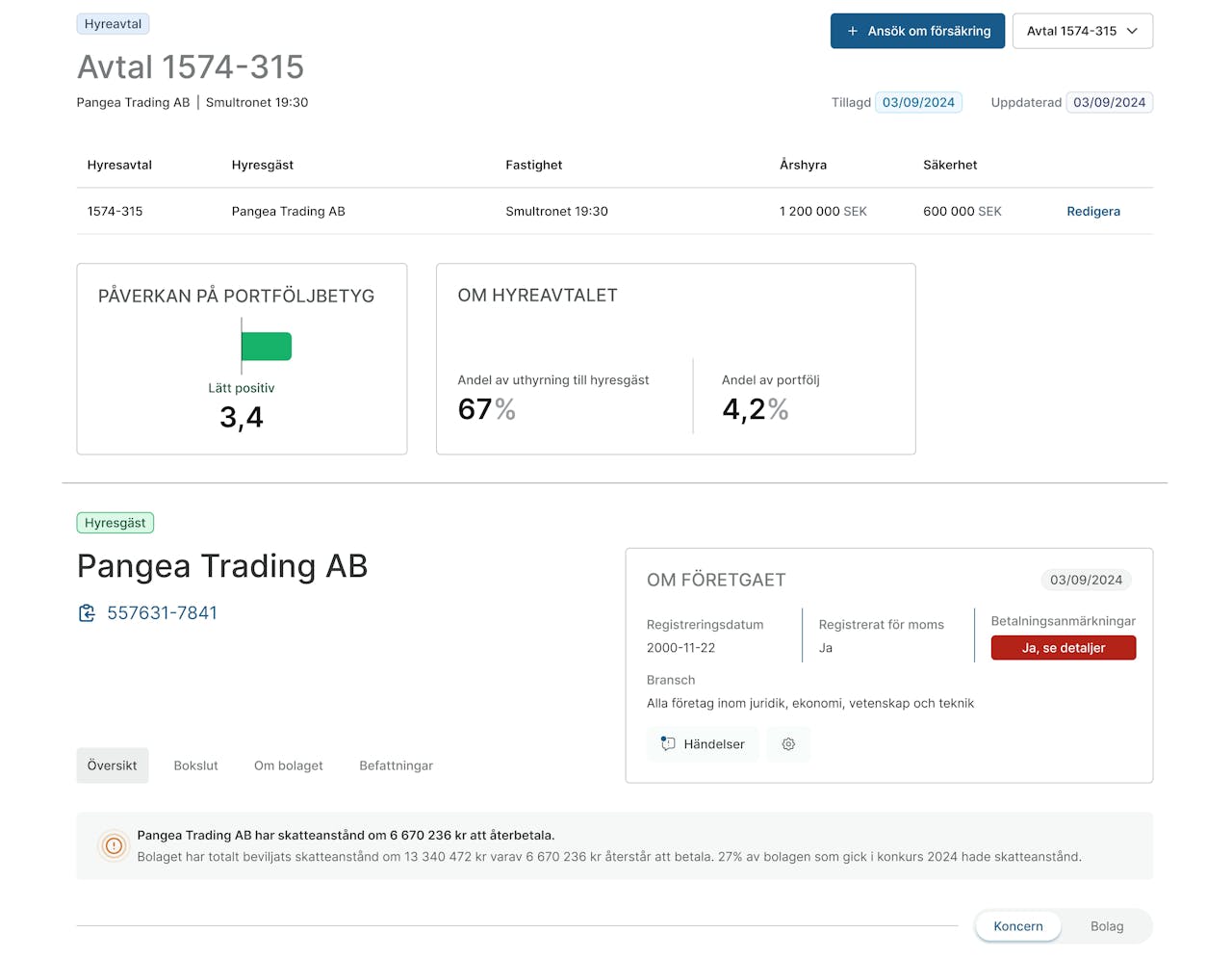The image size is (1232, 959).
Task: Click the Tillagd date 03/09/2024
Action: 918,102
